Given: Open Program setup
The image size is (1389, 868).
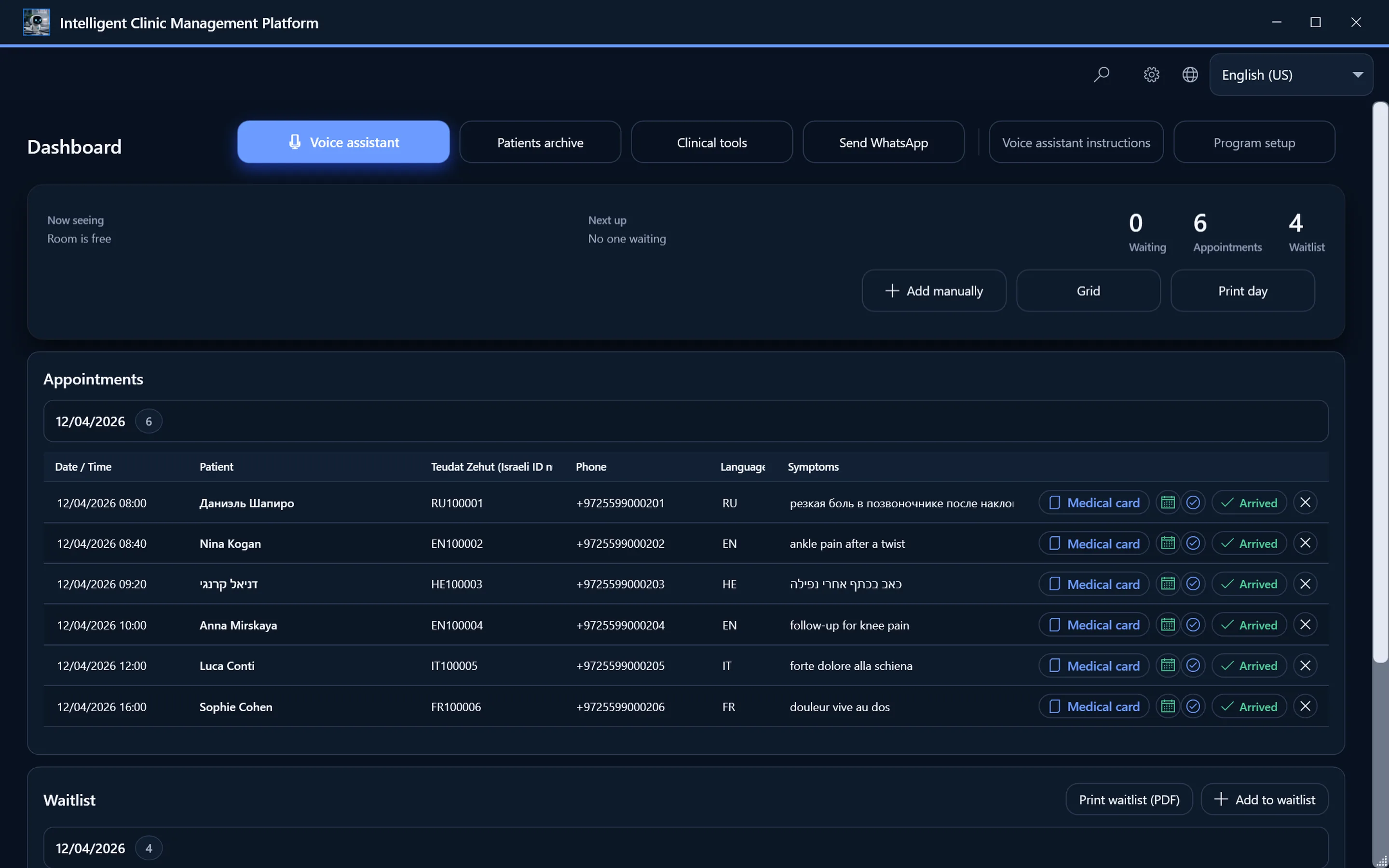Looking at the screenshot, I should [x=1254, y=142].
